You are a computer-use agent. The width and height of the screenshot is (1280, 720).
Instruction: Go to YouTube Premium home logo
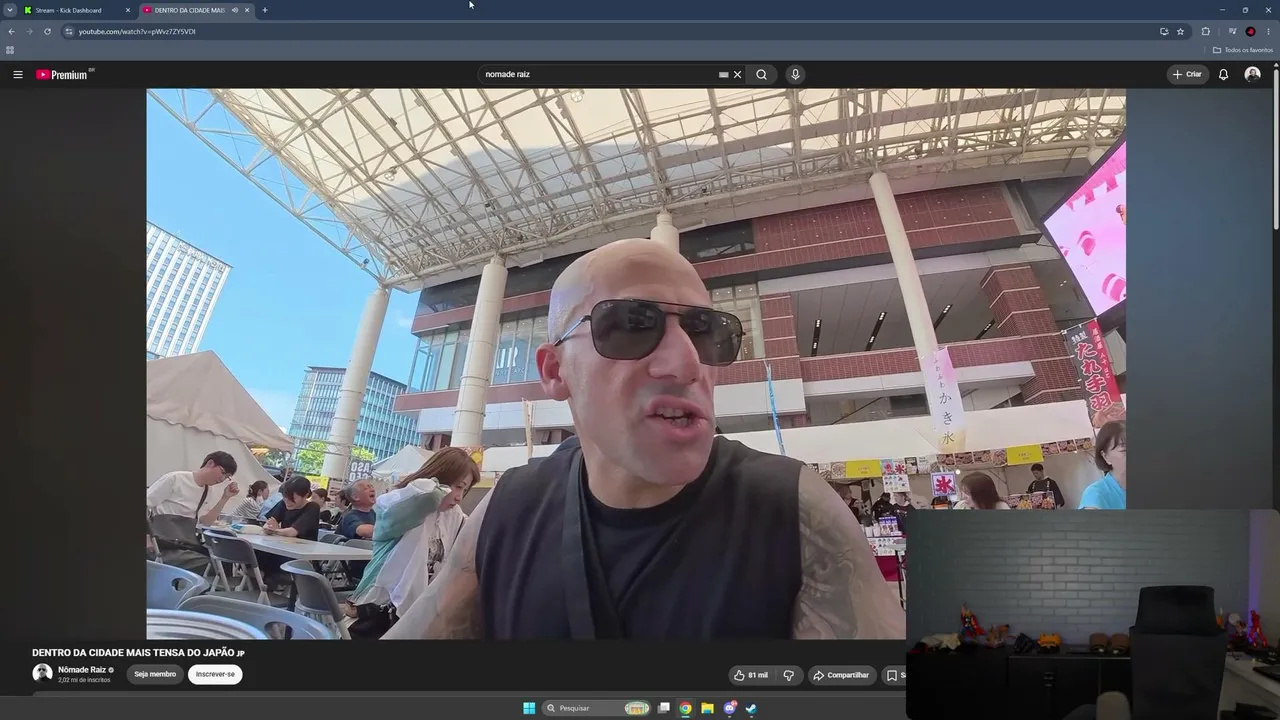pyautogui.click(x=64, y=74)
